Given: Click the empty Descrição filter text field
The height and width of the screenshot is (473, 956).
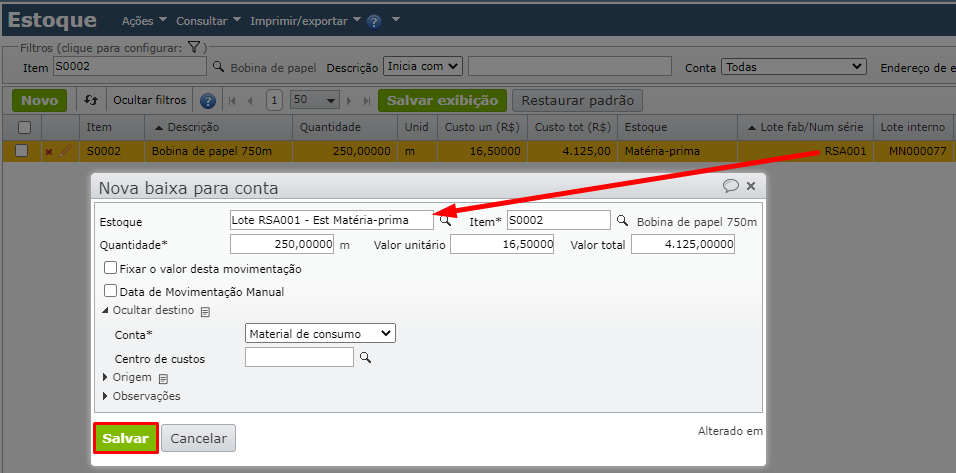Looking at the screenshot, I should point(569,66).
